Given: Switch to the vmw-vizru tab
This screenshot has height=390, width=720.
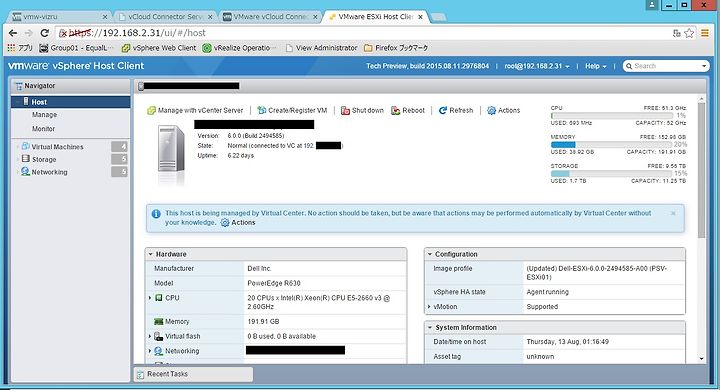Looking at the screenshot, I should pyautogui.click(x=60, y=17).
